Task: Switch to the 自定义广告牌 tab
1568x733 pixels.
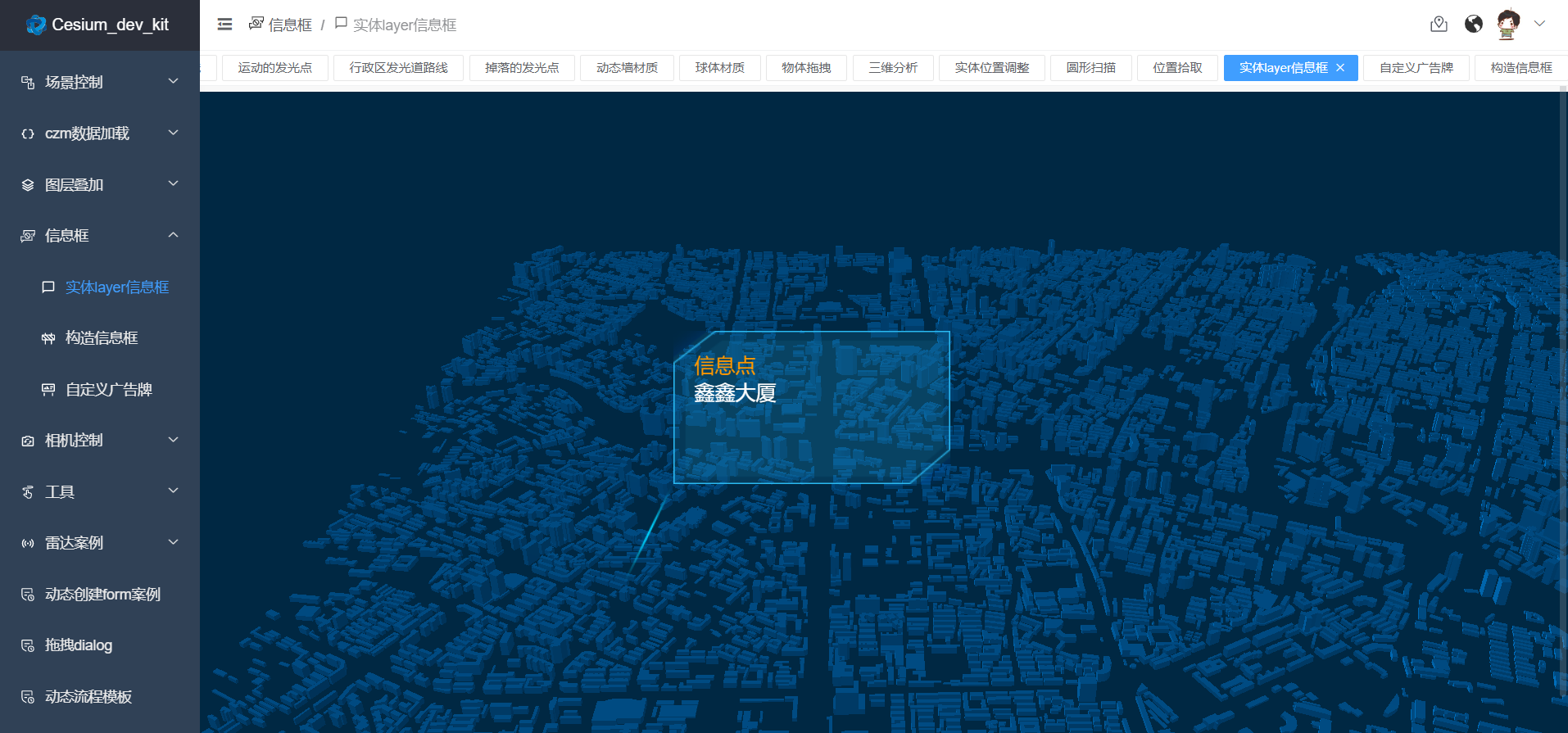Action: coord(1416,68)
